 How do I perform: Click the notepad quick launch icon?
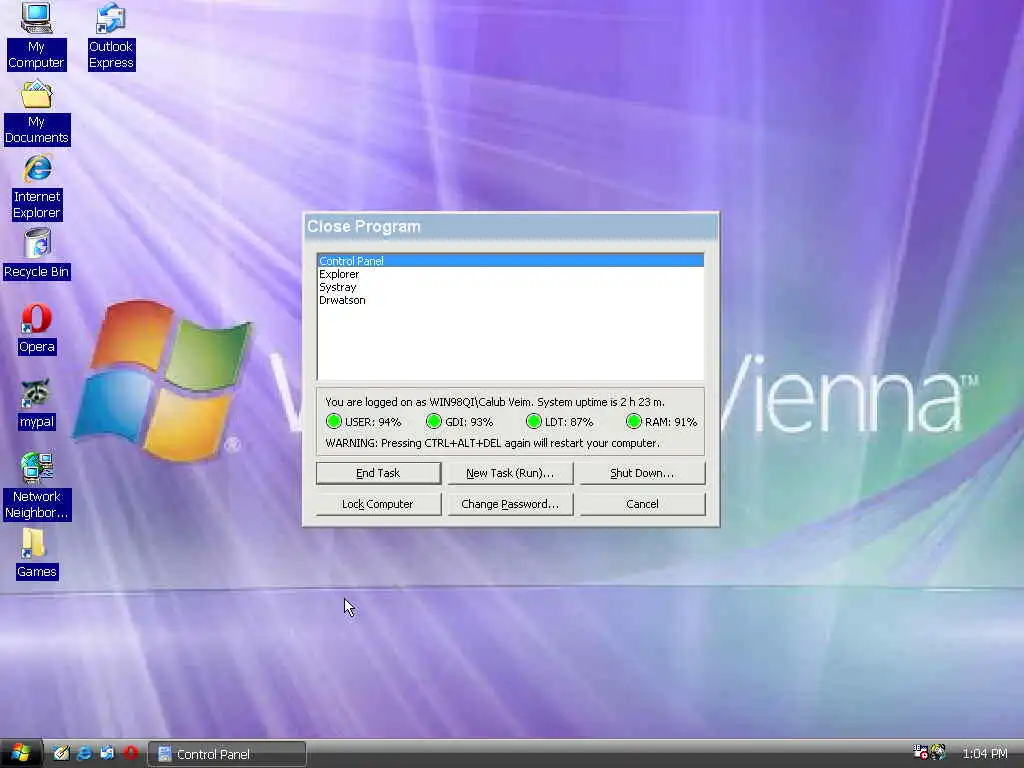[61, 753]
